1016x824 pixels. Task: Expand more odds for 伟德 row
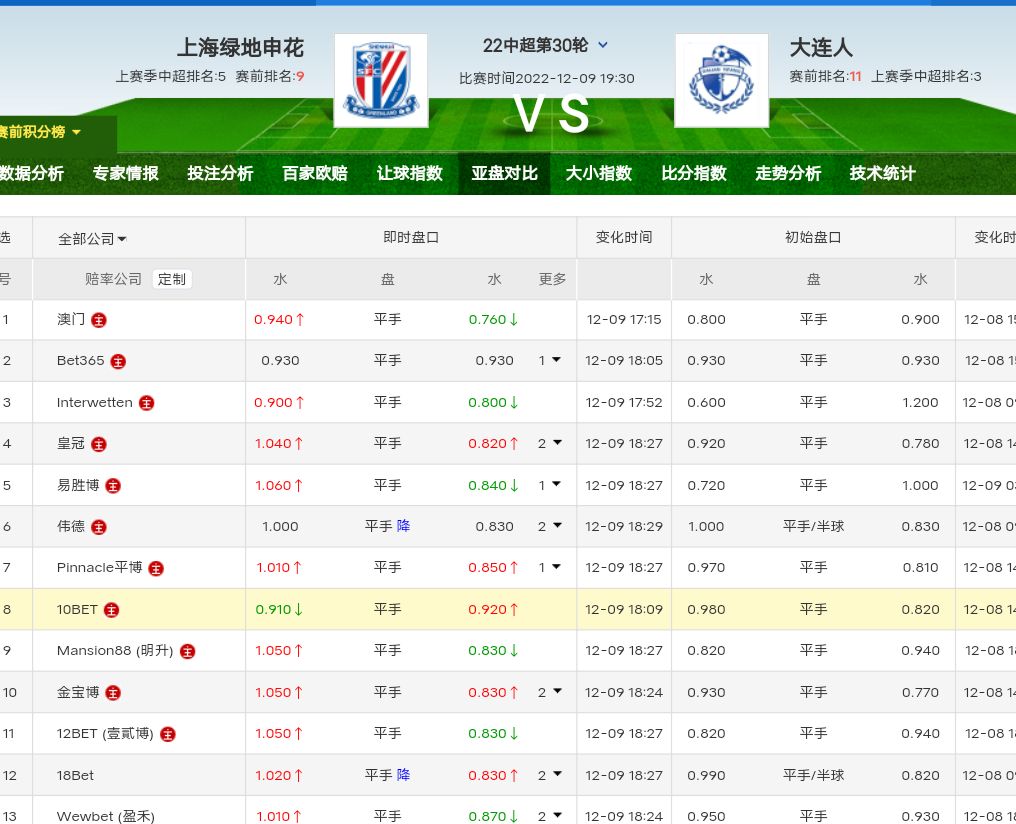550,526
